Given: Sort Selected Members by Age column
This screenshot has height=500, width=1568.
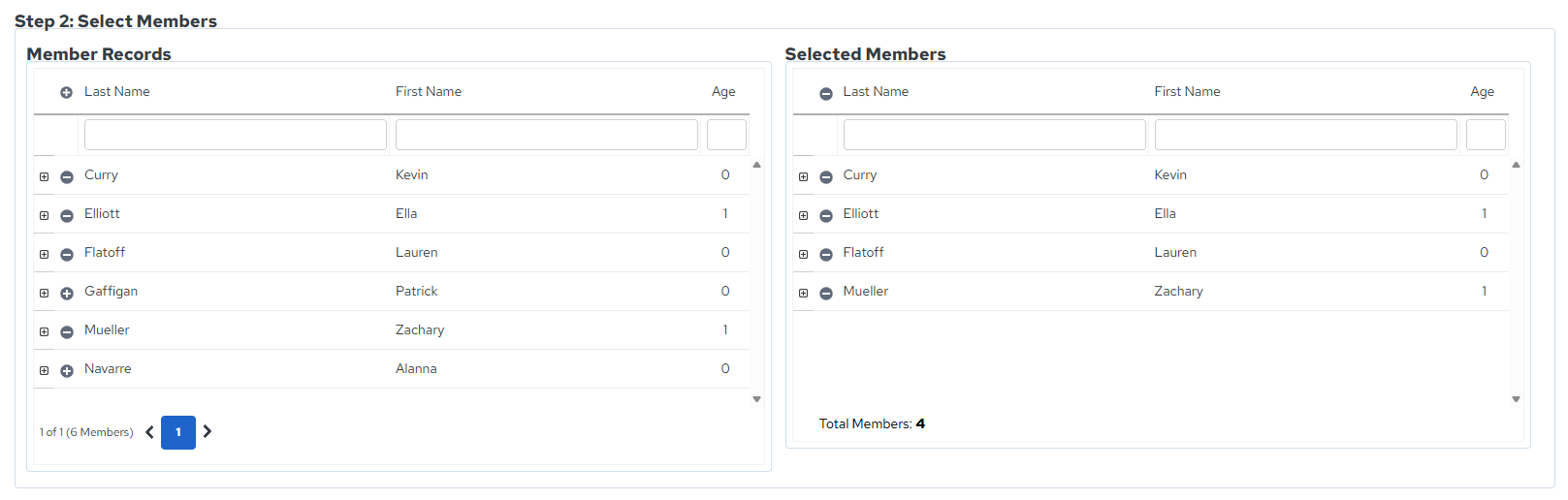Looking at the screenshot, I should (x=1482, y=92).
